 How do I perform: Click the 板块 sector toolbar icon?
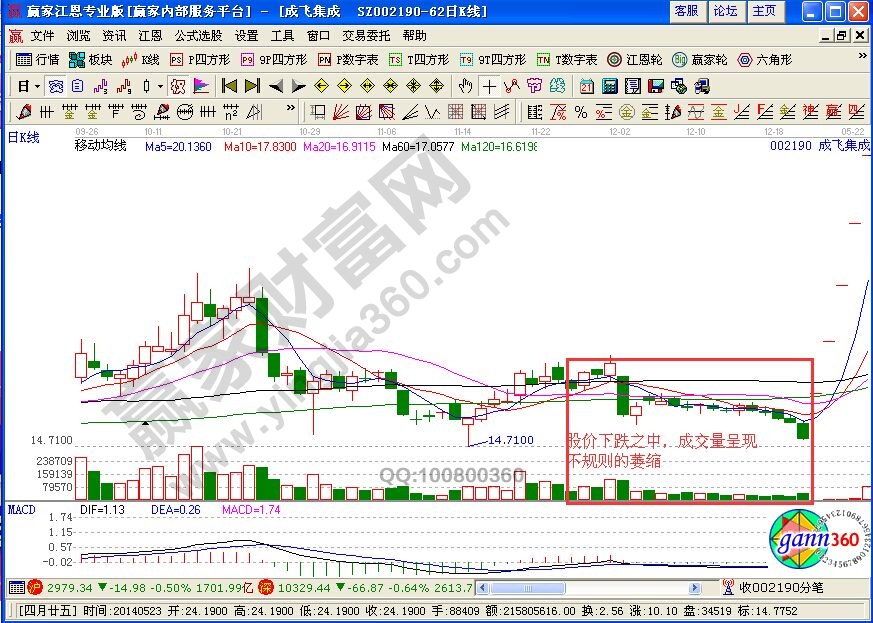91,60
